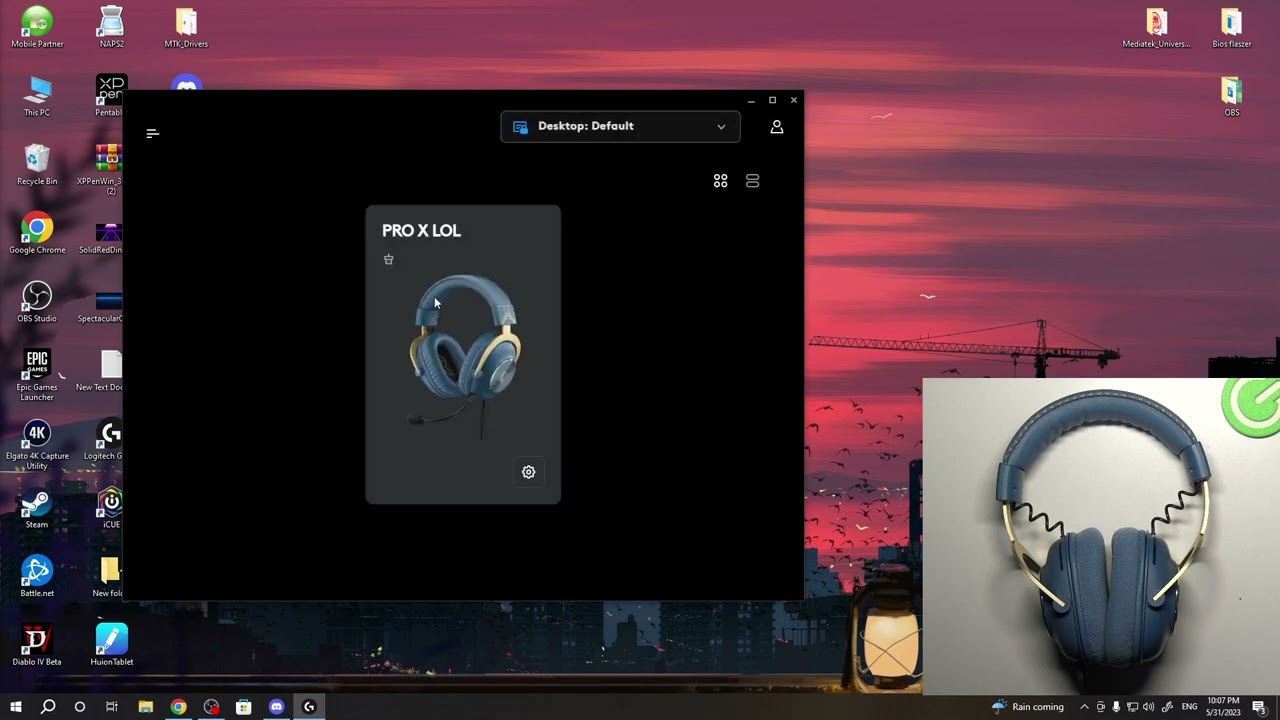
Task: Switch to OBS Studio on the taskbar
Action: 211,707
